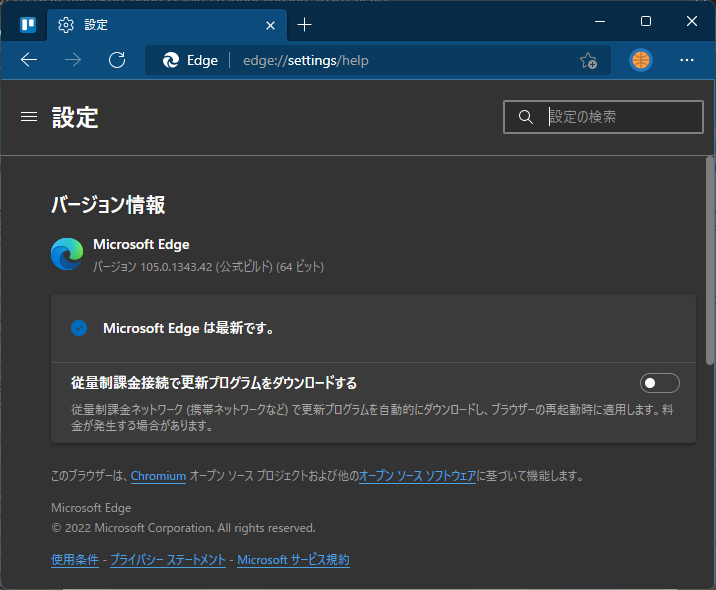716x590 pixels.
Task: Click the Microsoft Edge logo in version info
Action: 67,254
